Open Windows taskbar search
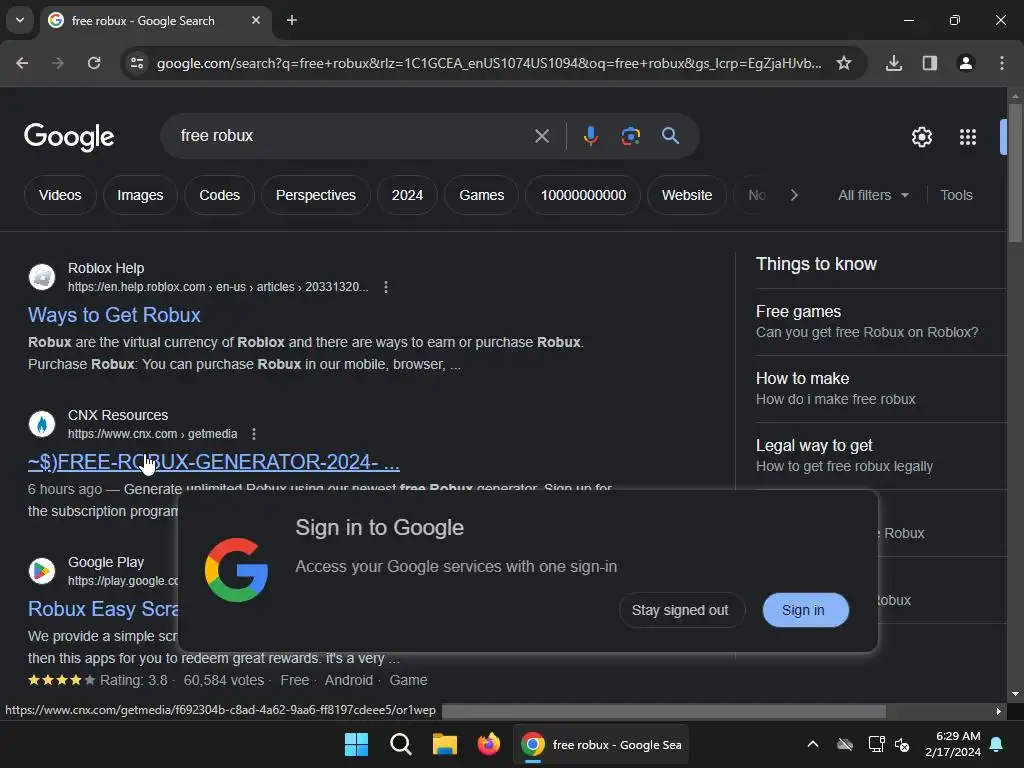Viewport: 1024px width, 768px height. click(x=401, y=744)
